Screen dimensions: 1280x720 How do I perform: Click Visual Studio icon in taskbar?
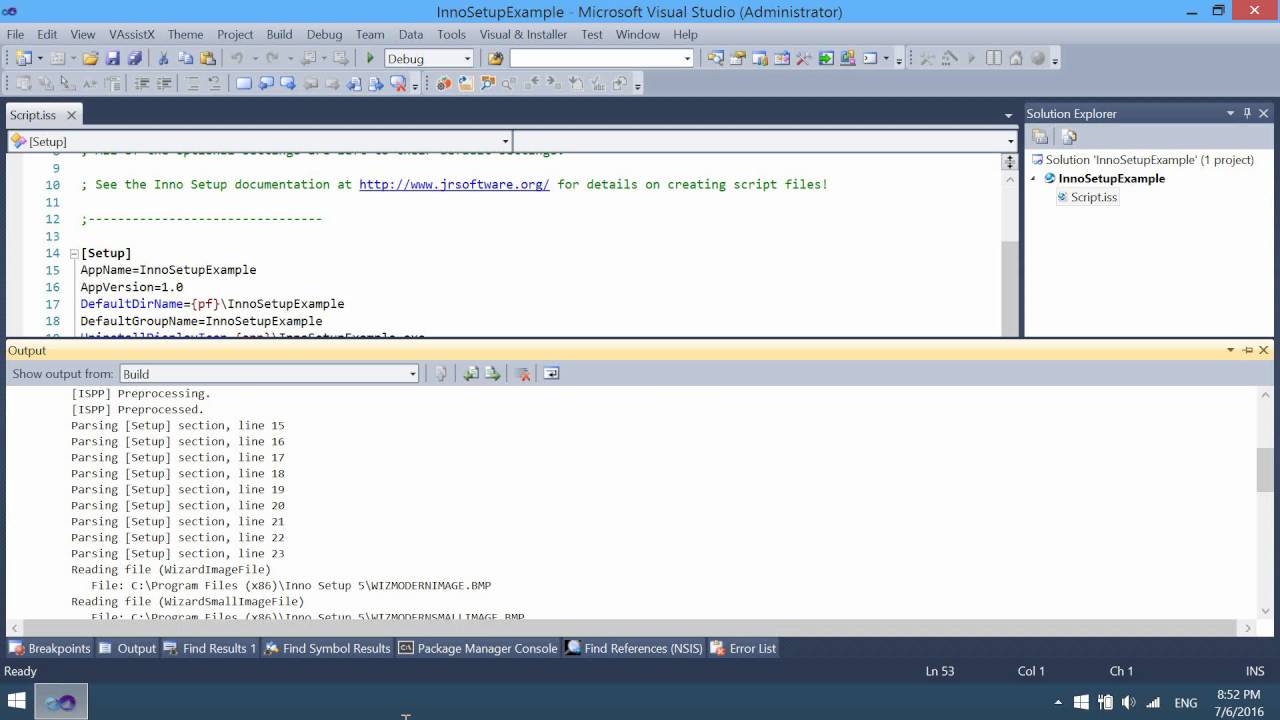pyautogui.click(x=61, y=702)
